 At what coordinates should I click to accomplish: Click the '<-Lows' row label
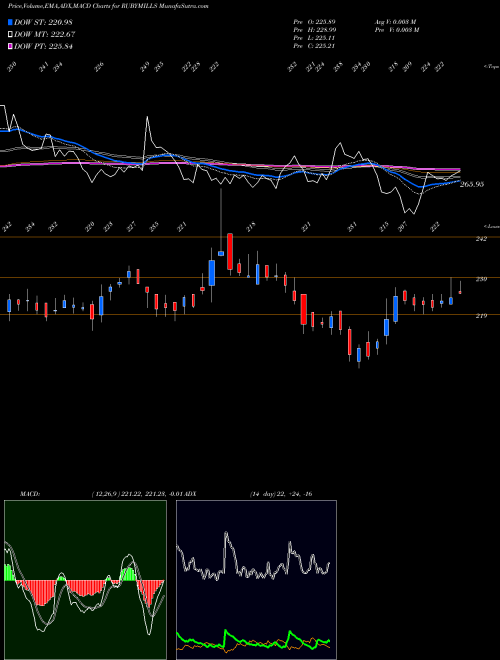(492, 226)
